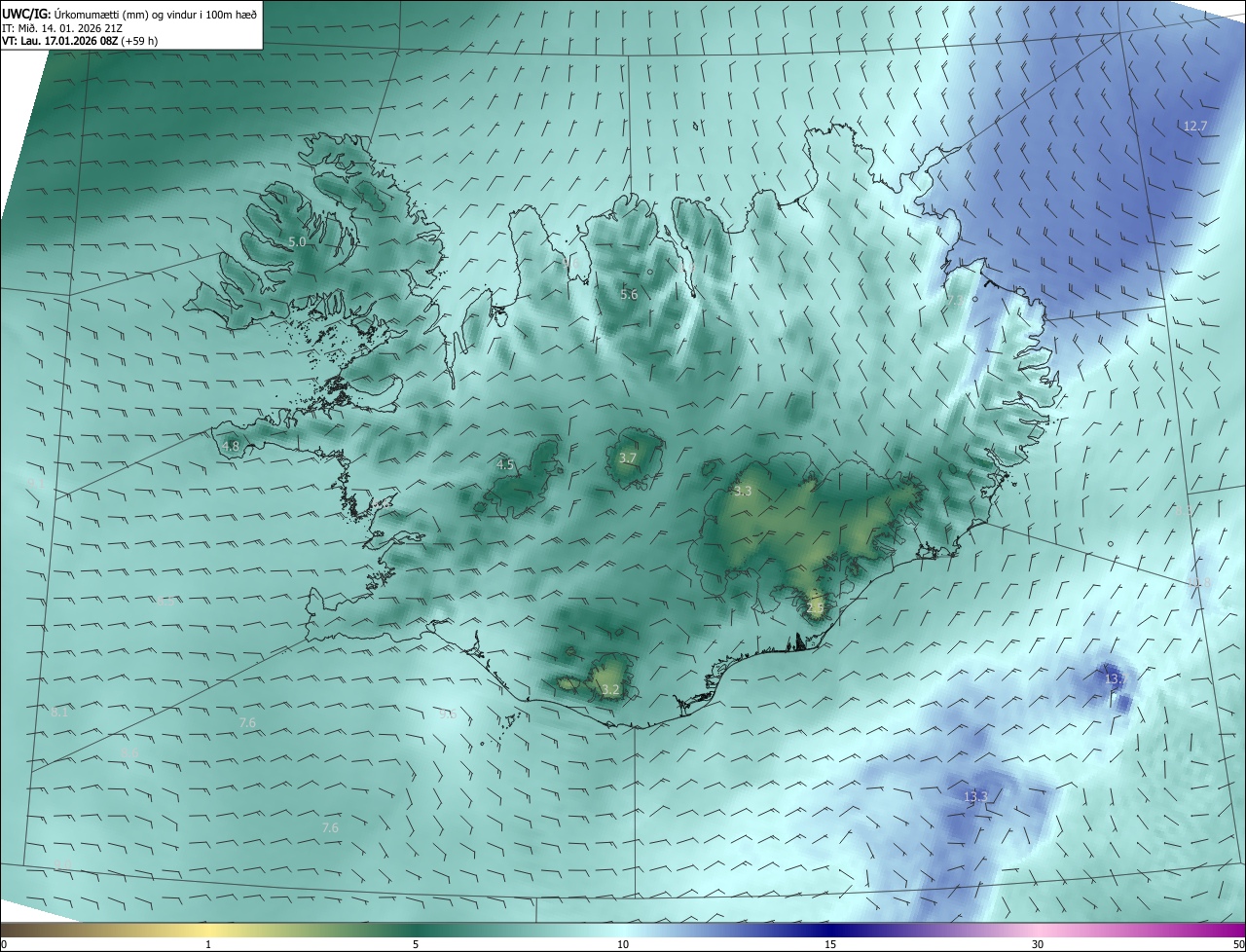The width and height of the screenshot is (1246, 952).
Task: Click the colour scale tick labelled 30
Action: coord(1038,944)
